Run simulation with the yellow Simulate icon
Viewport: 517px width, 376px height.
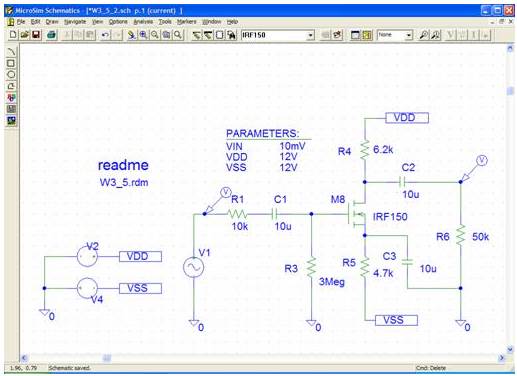[x=367, y=35]
